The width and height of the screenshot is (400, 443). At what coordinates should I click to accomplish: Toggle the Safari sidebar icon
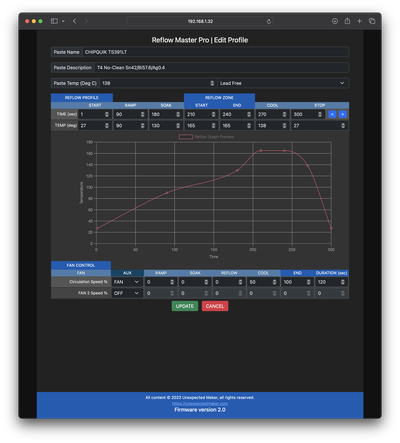[54, 21]
